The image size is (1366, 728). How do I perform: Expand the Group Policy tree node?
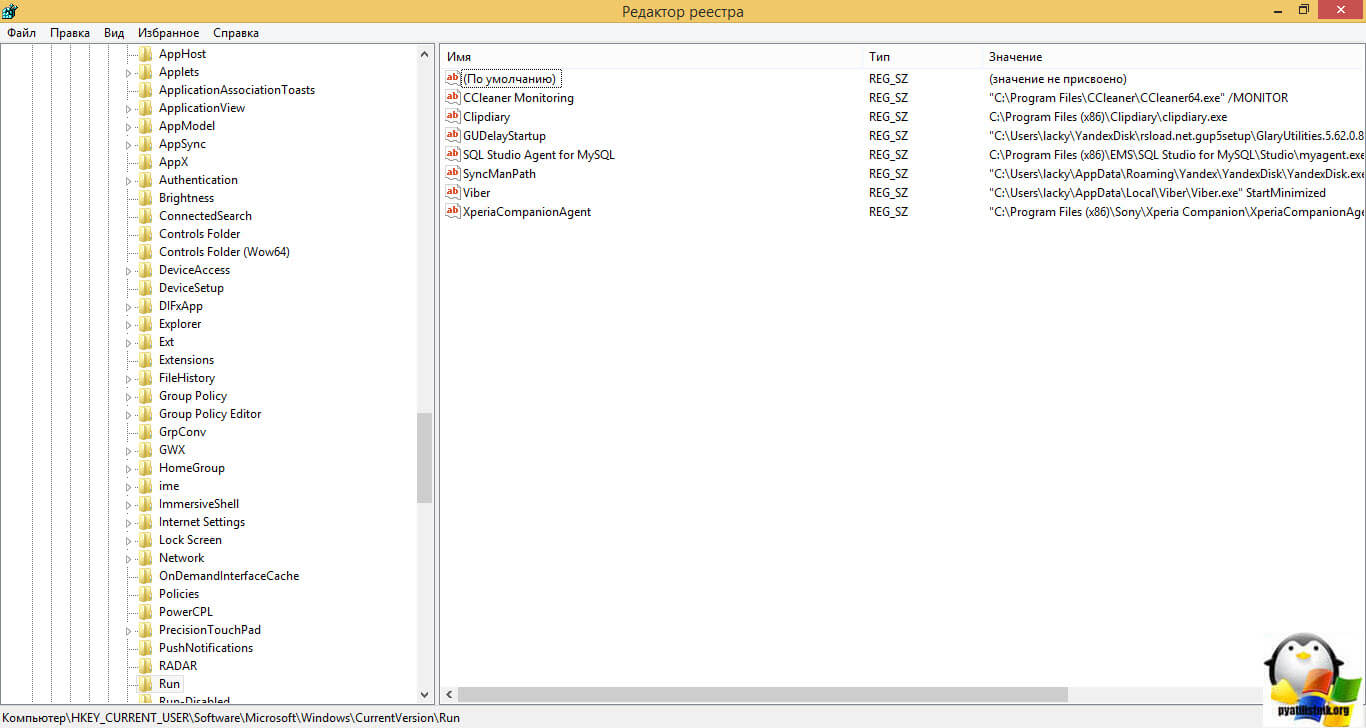pyautogui.click(x=128, y=397)
